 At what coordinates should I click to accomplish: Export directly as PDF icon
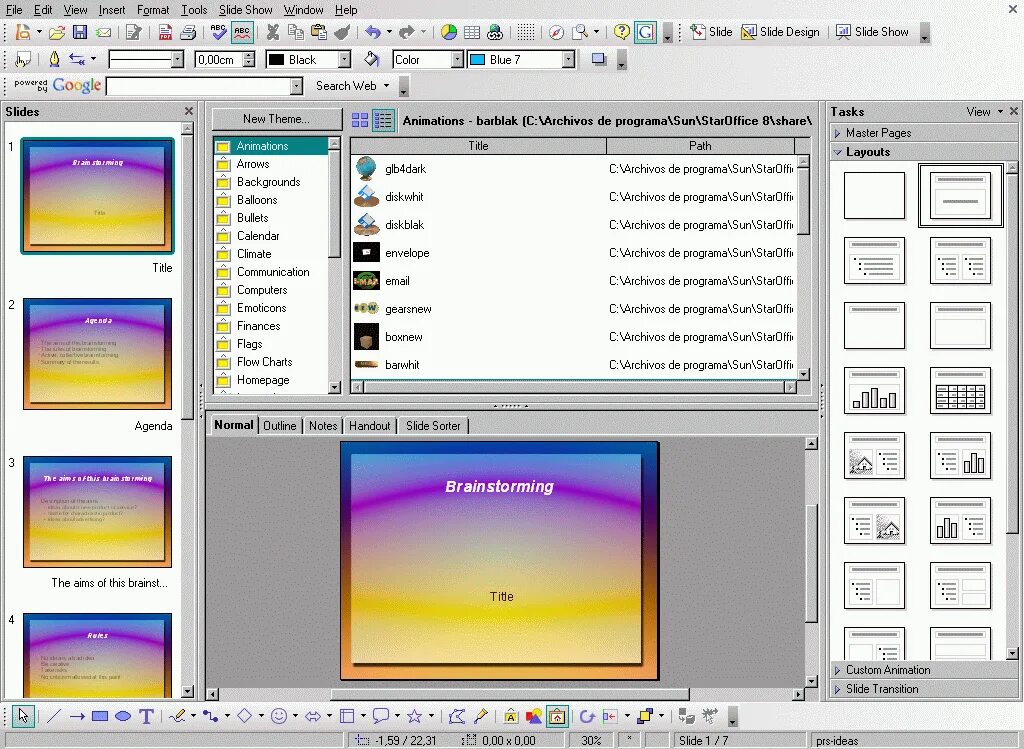[165, 32]
